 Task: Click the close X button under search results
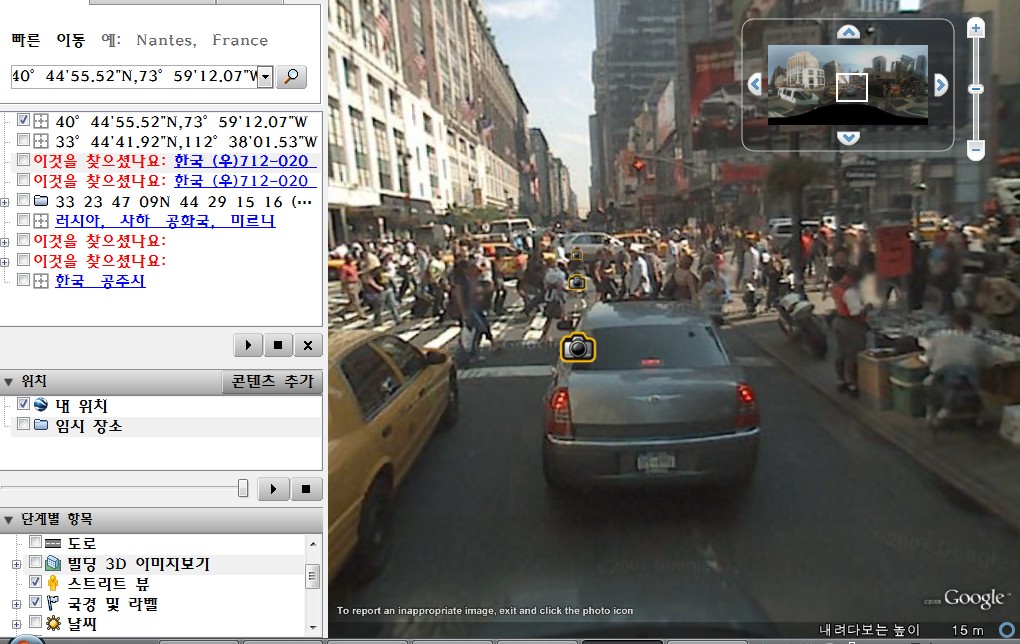(308, 345)
